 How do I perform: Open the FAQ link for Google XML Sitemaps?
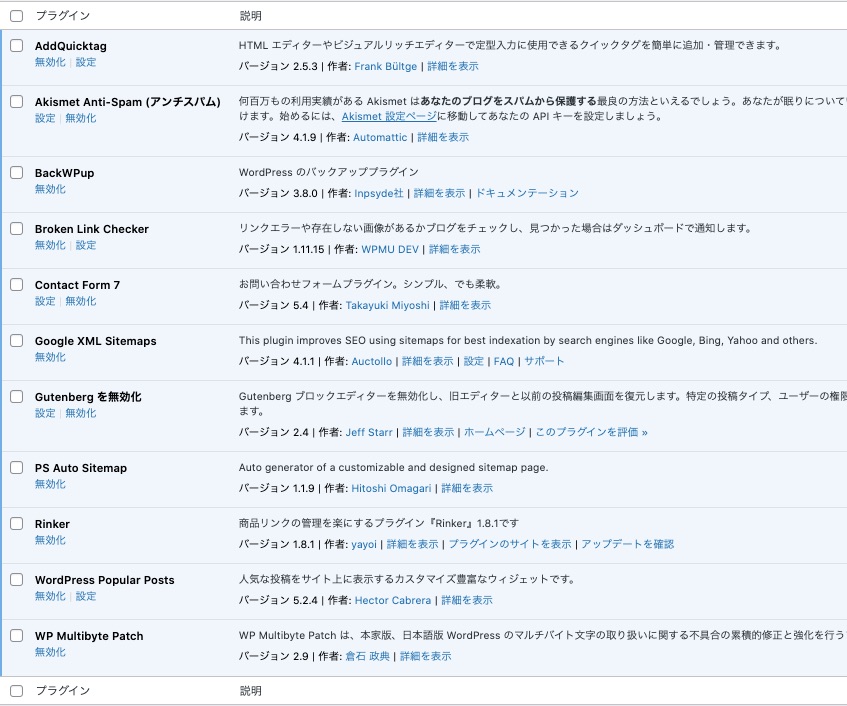504,361
